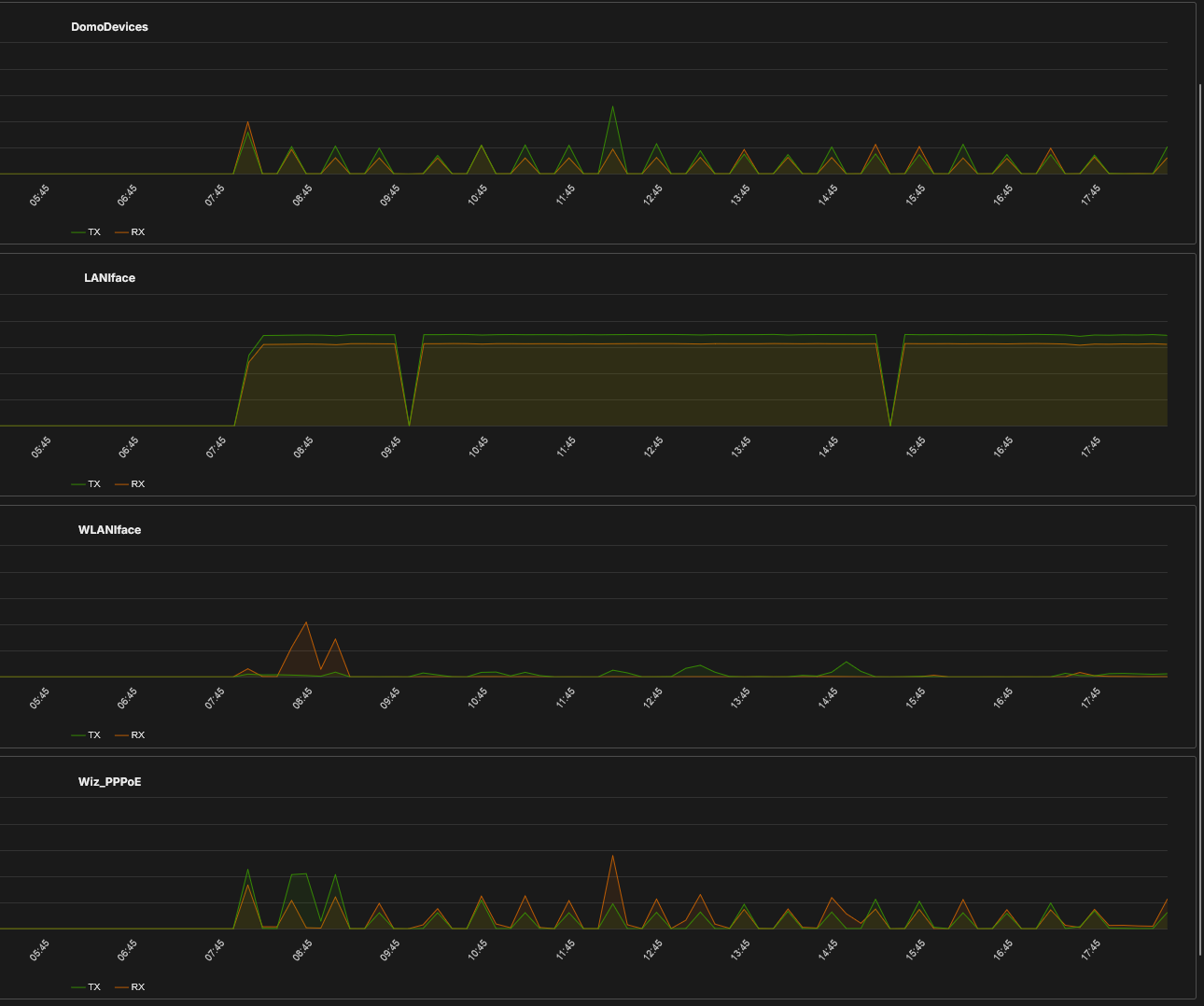
Task: Click the 16:45 axis label in DomoDevices chart
Action: (x=1002, y=195)
